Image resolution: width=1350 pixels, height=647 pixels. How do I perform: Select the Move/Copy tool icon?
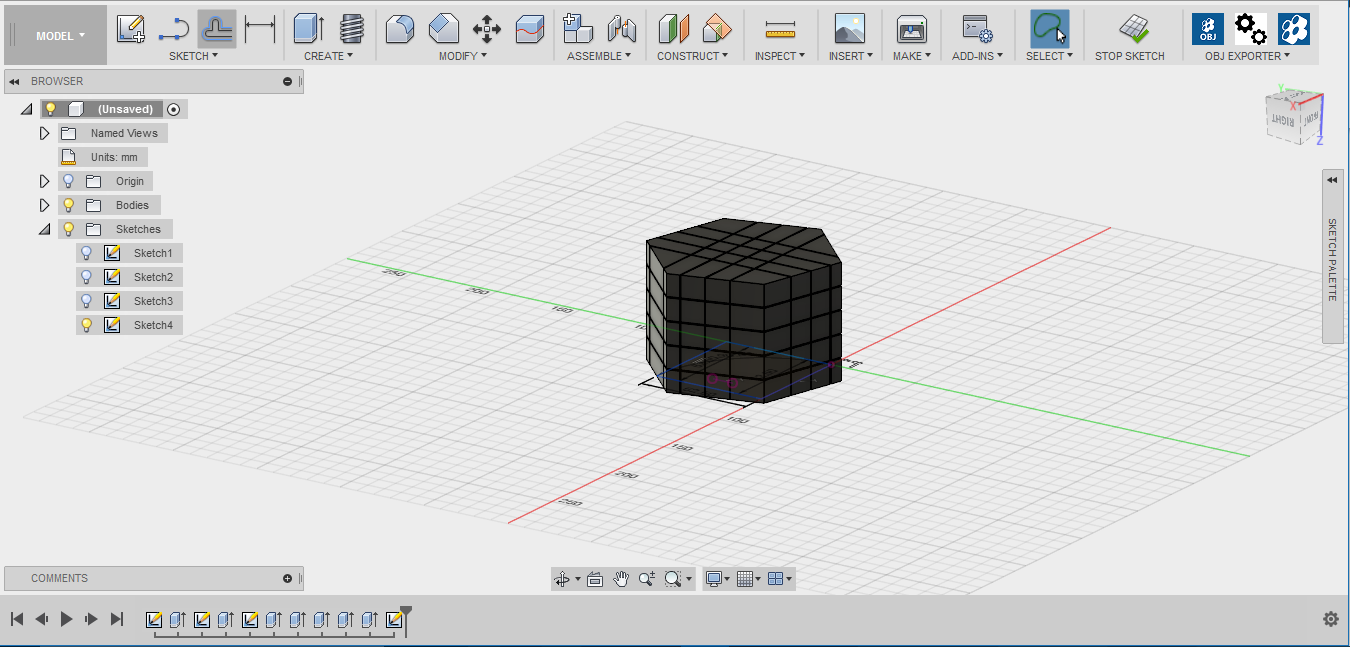click(487, 29)
